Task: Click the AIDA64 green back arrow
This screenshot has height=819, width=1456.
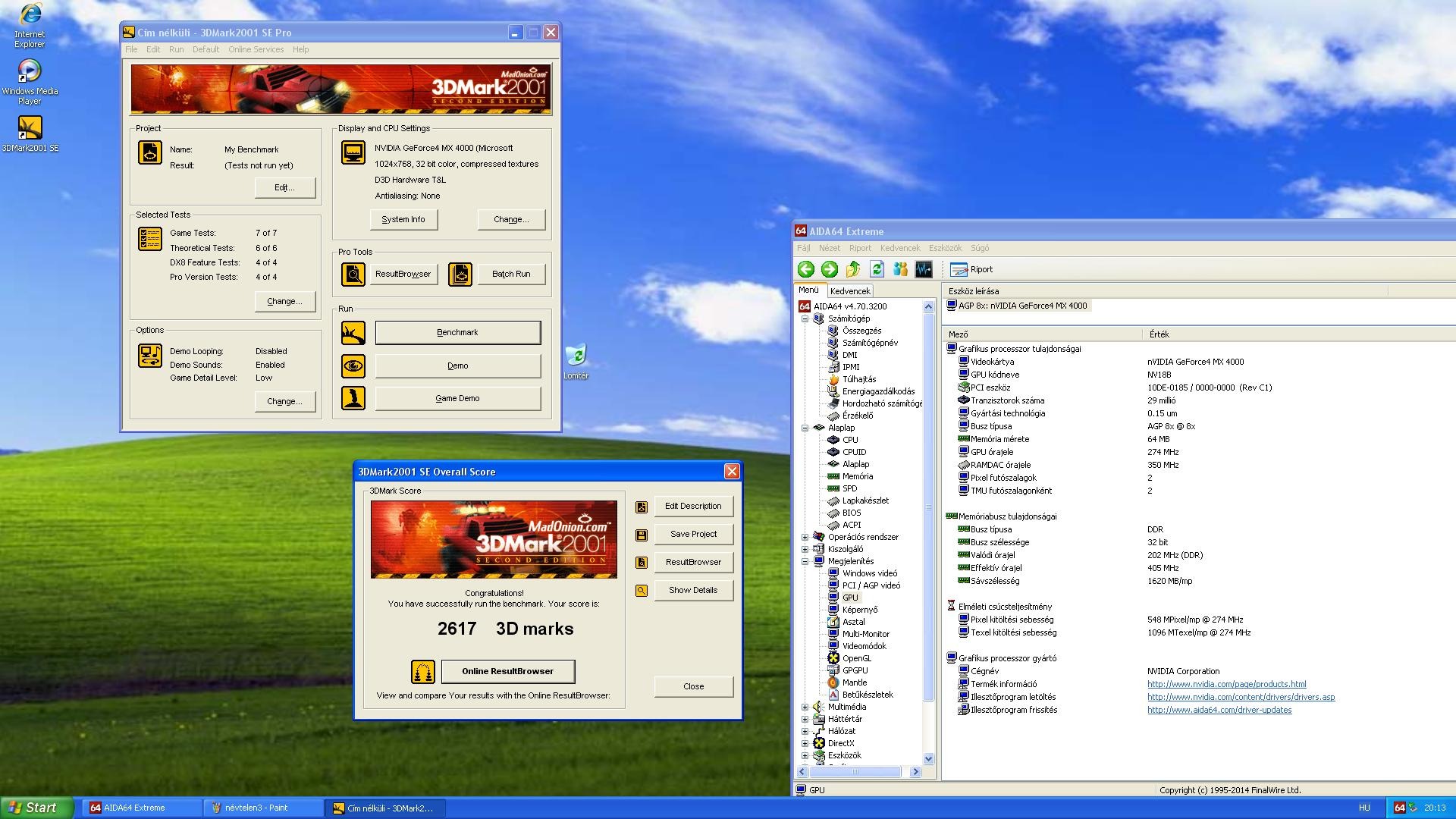Action: point(806,269)
